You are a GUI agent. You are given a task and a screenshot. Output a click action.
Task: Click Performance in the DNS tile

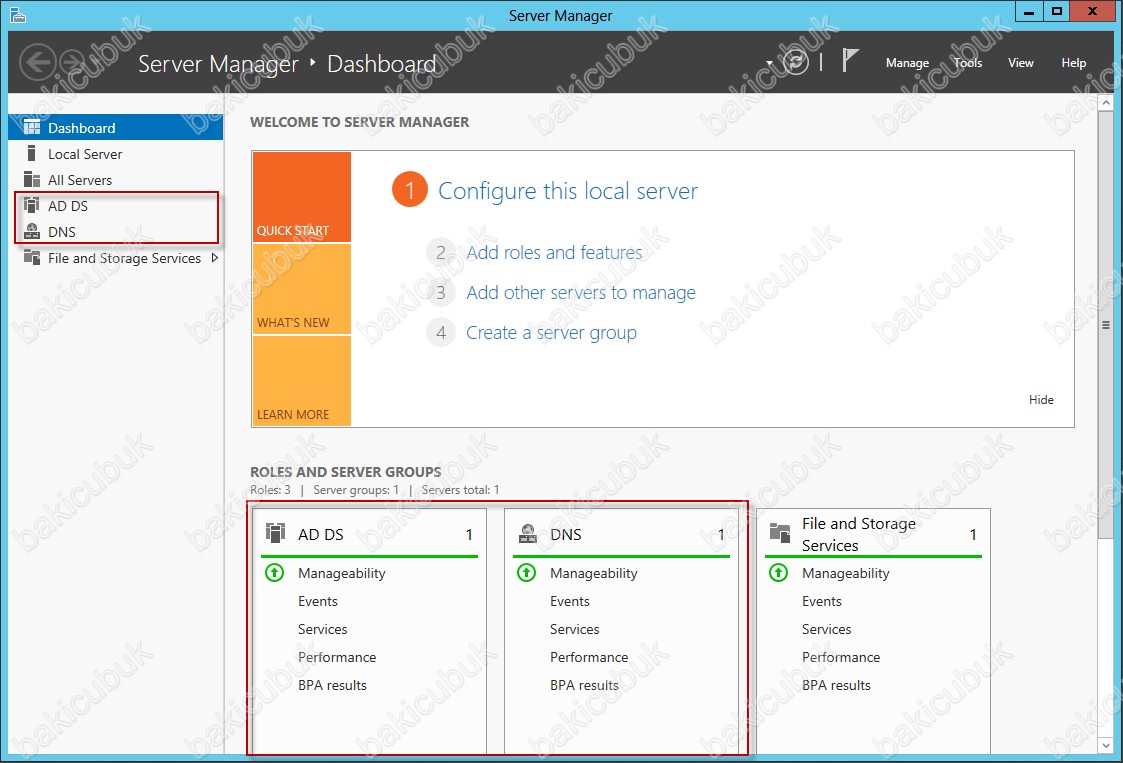(x=589, y=657)
